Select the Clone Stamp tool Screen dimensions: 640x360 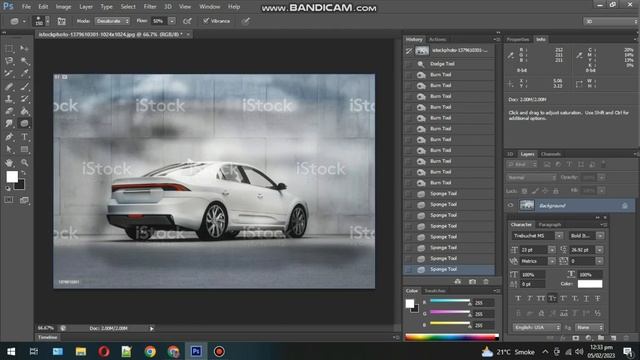pos(9,99)
